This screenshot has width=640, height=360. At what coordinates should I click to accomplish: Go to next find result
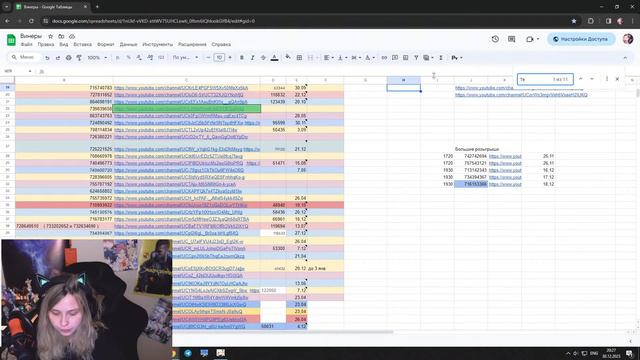[592, 79]
